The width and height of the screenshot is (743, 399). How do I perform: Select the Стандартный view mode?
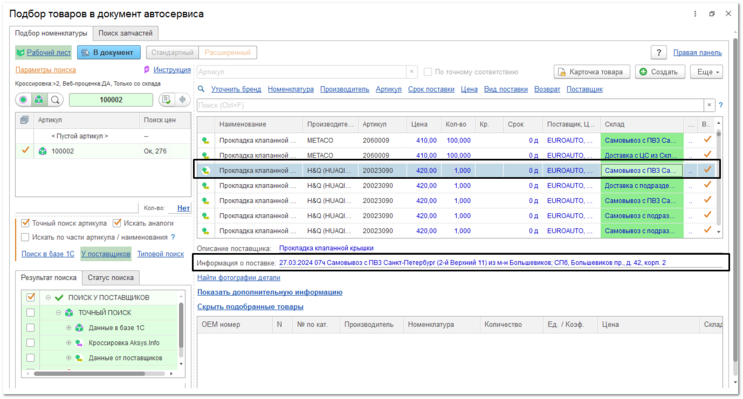[172, 53]
